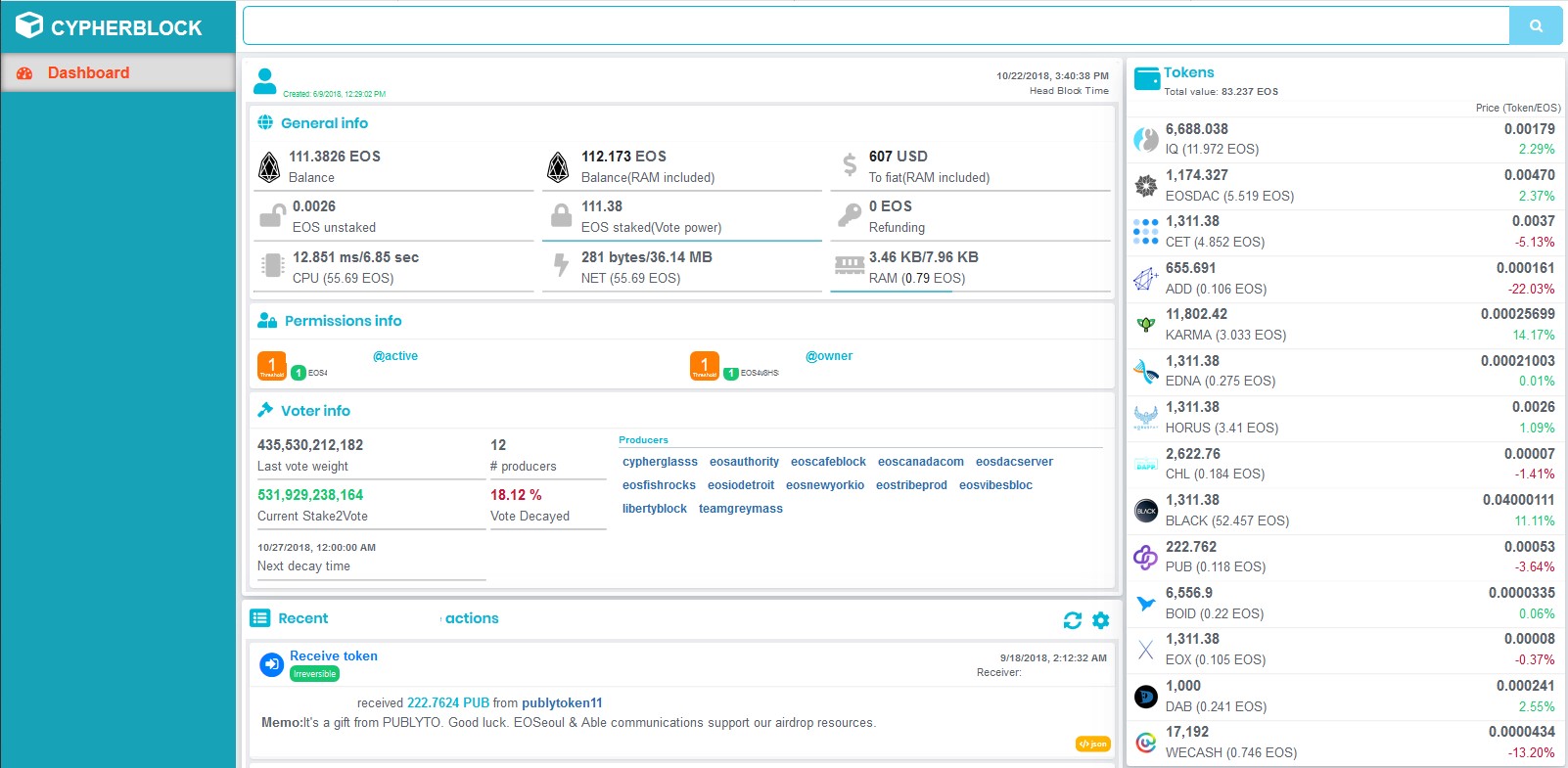The image size is (1568, 768).
Task: Click the 607 USD fiat value
Action: click(x=899, y=157)
